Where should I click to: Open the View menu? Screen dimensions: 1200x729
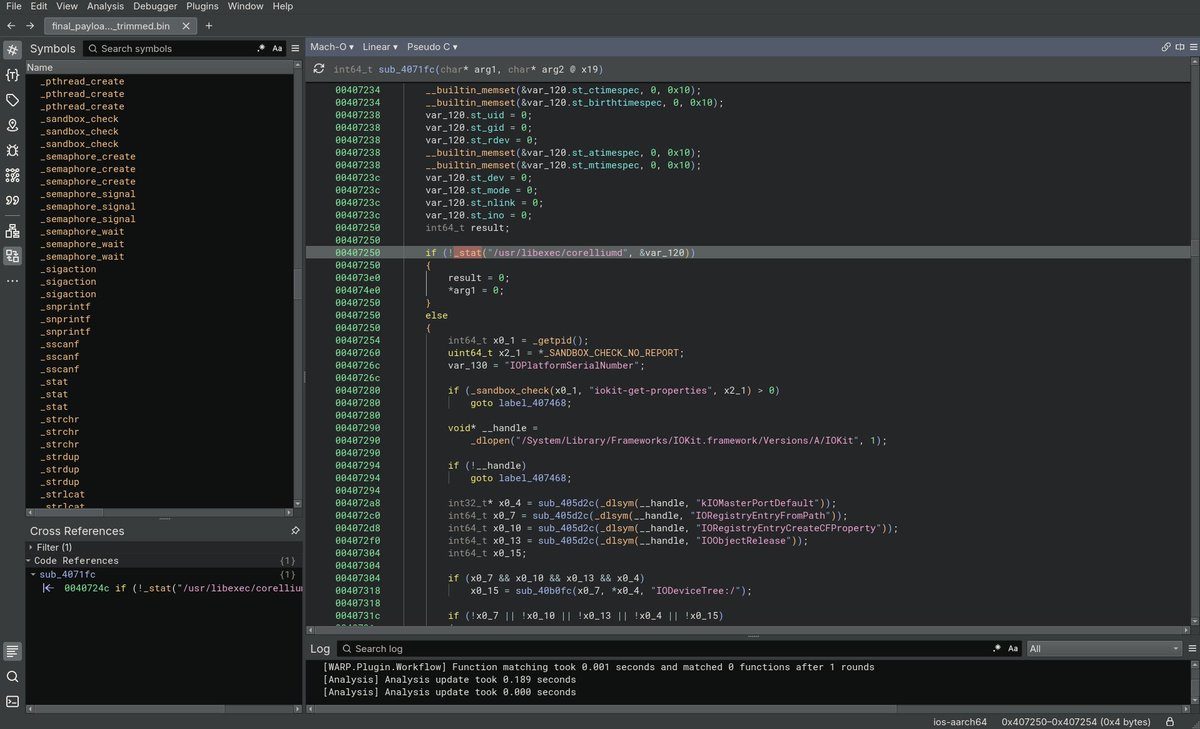pyautogui.click(x=66, y=6)
